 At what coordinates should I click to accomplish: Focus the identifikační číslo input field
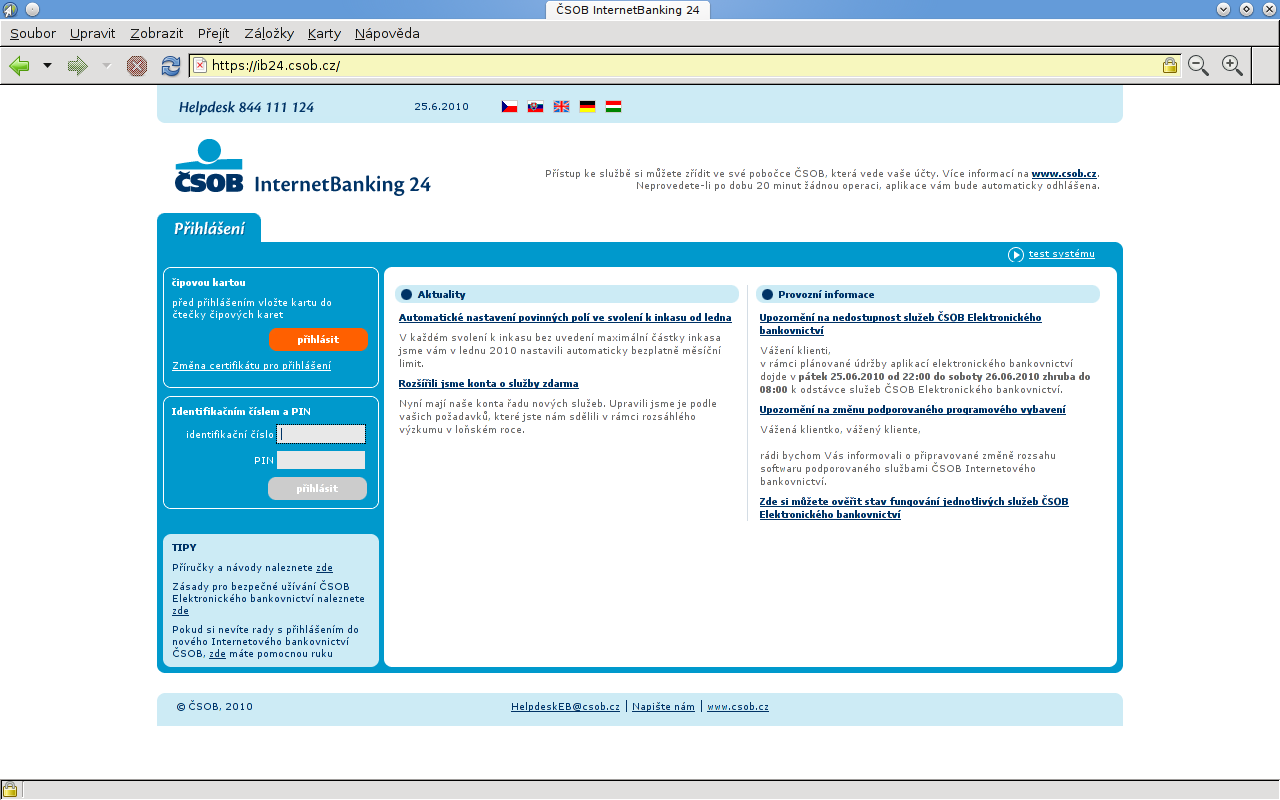tap(321, 434)
